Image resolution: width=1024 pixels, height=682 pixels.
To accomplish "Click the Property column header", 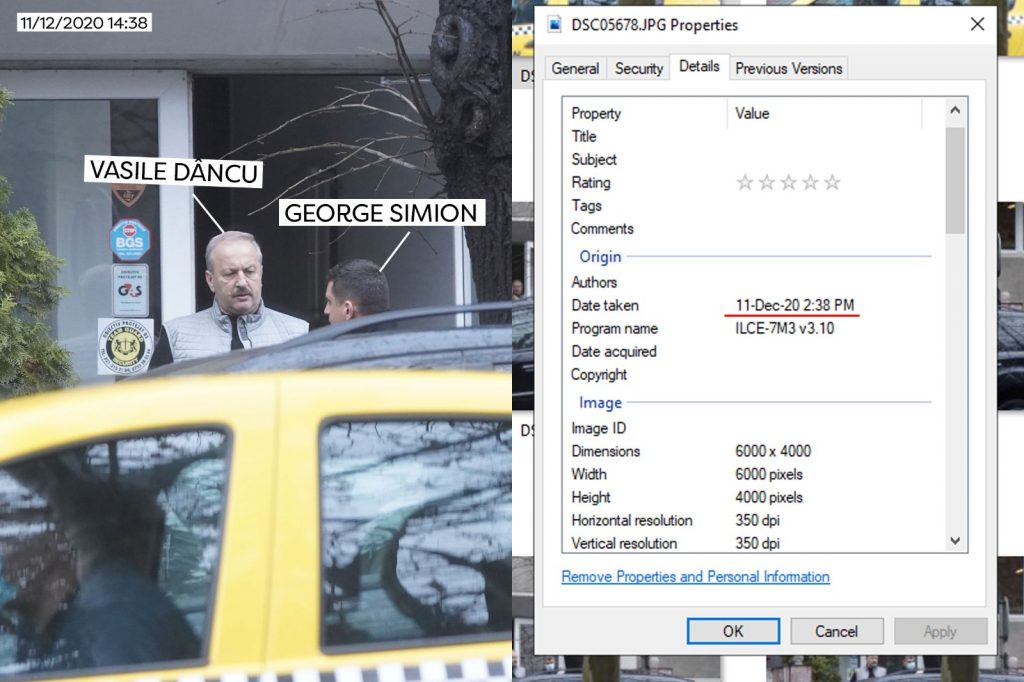I will click(x=596, y=113).
